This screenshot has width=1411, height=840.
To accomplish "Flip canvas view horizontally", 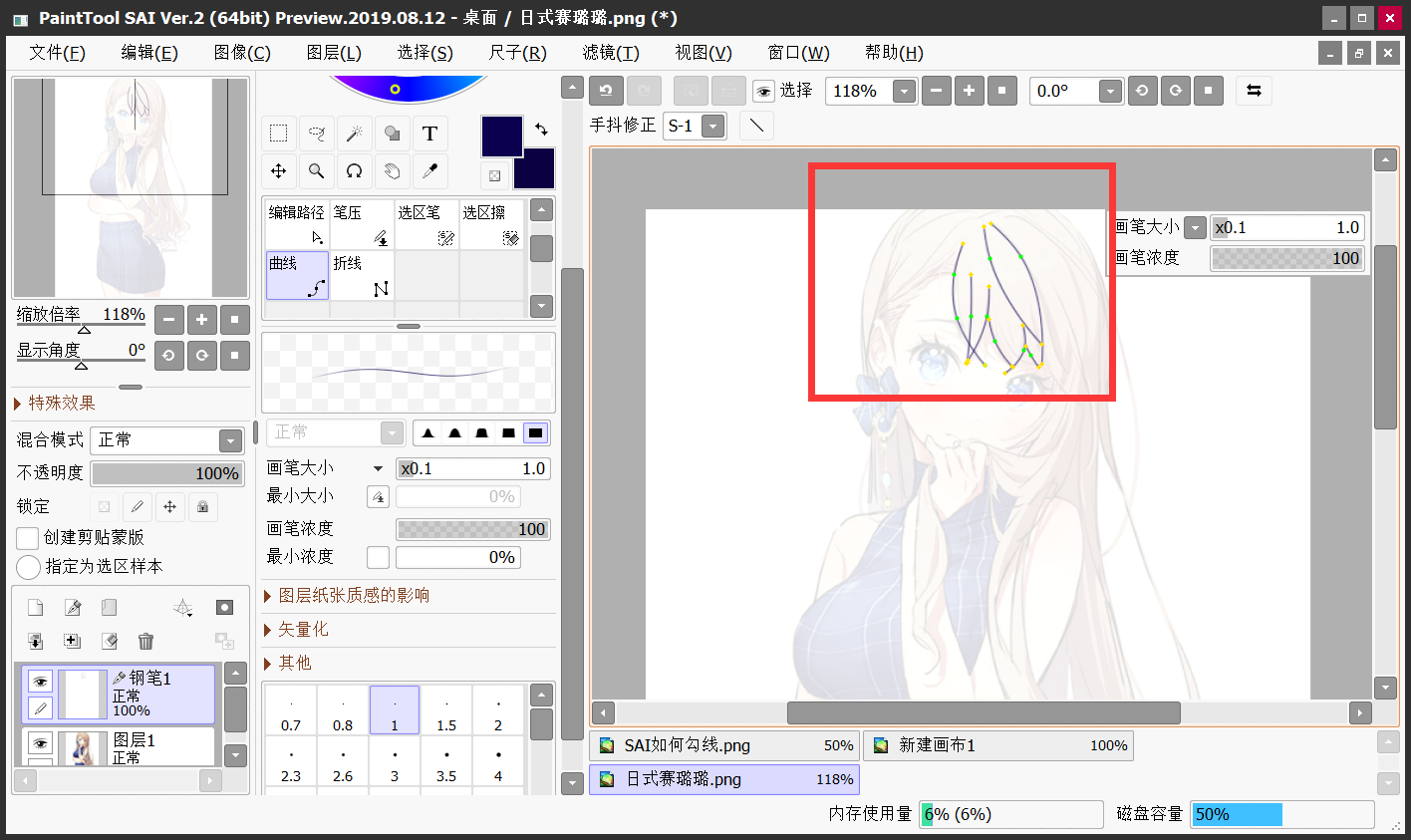I will pos(1254,91).
